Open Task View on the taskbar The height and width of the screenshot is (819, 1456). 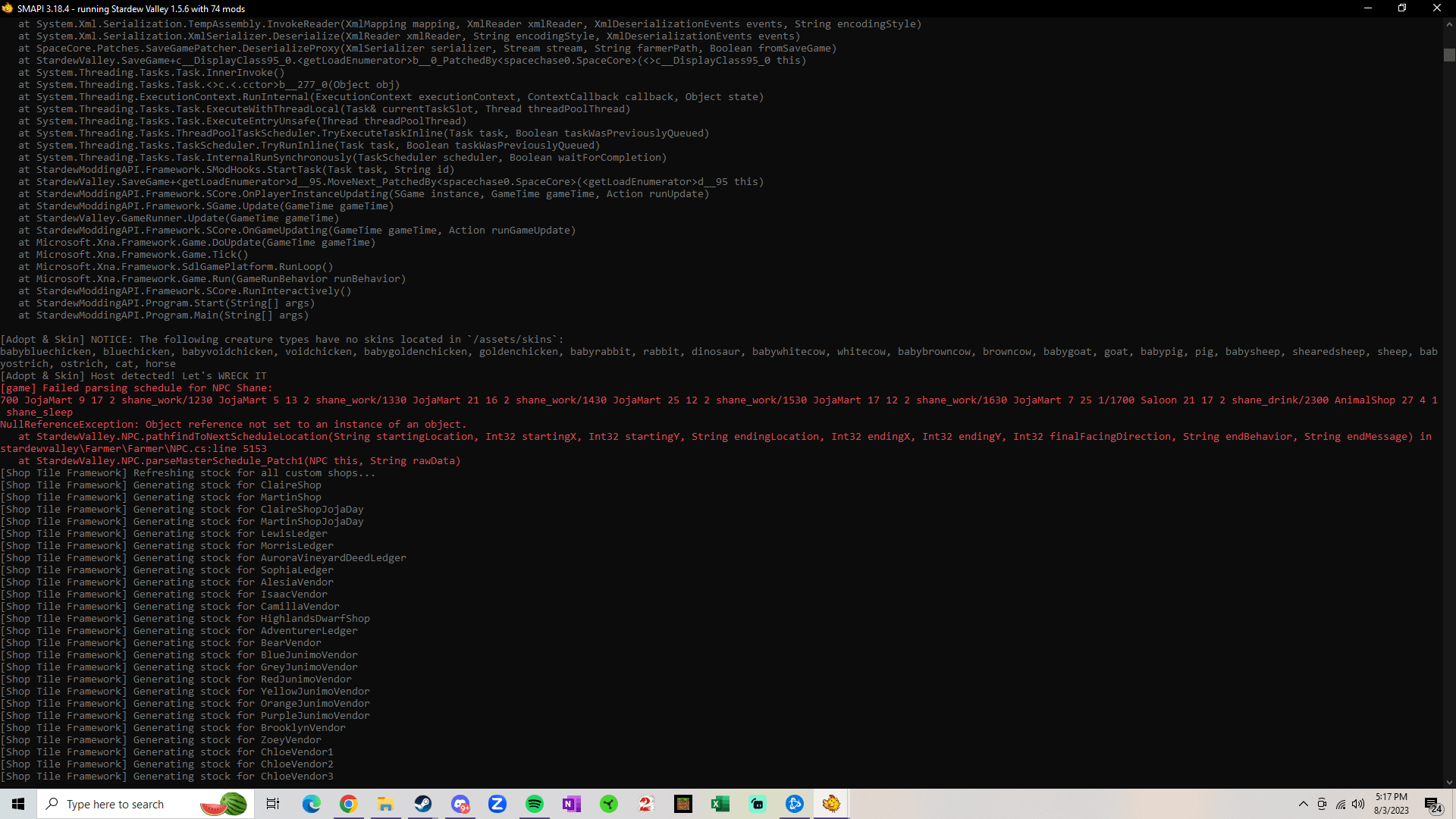tap(273, 804)
